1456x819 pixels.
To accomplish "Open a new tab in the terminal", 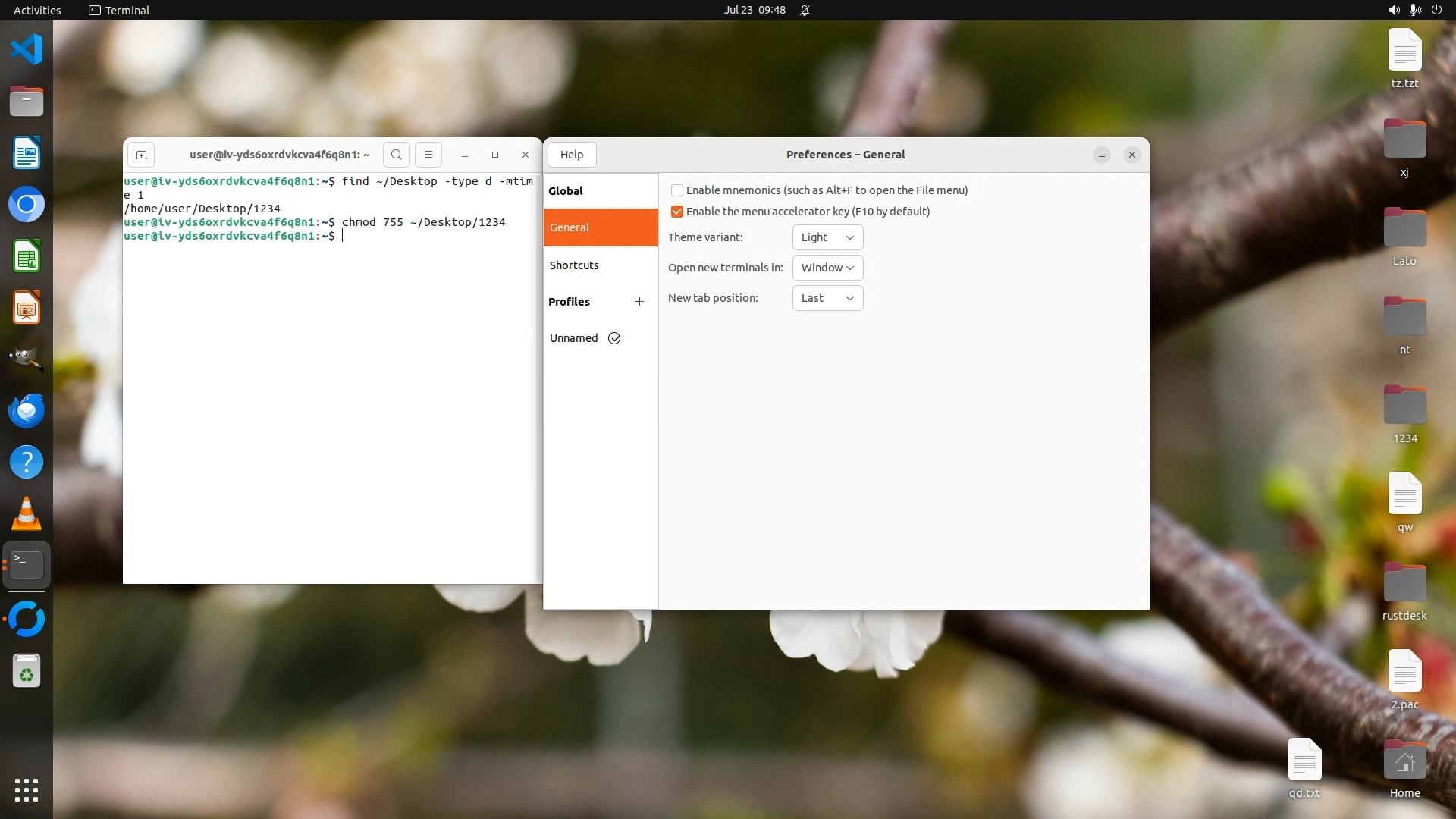I will tap(141, 155).
